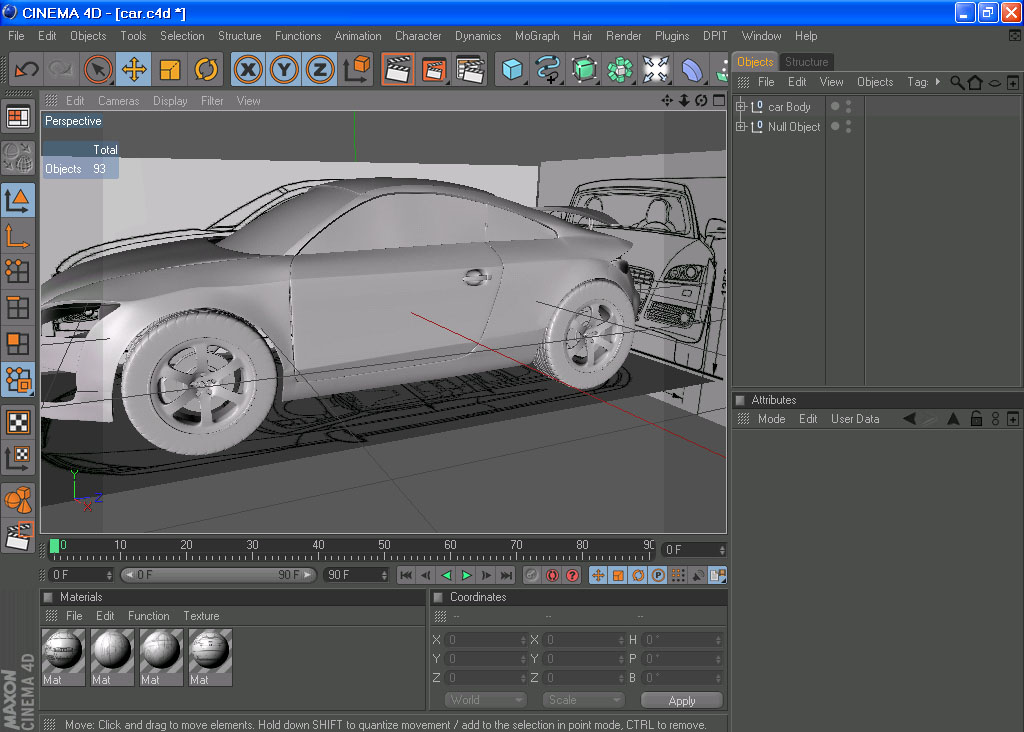Open the Materials Texture menu
The width and height of the screenshot is (1024, 732).
(201, 616)
